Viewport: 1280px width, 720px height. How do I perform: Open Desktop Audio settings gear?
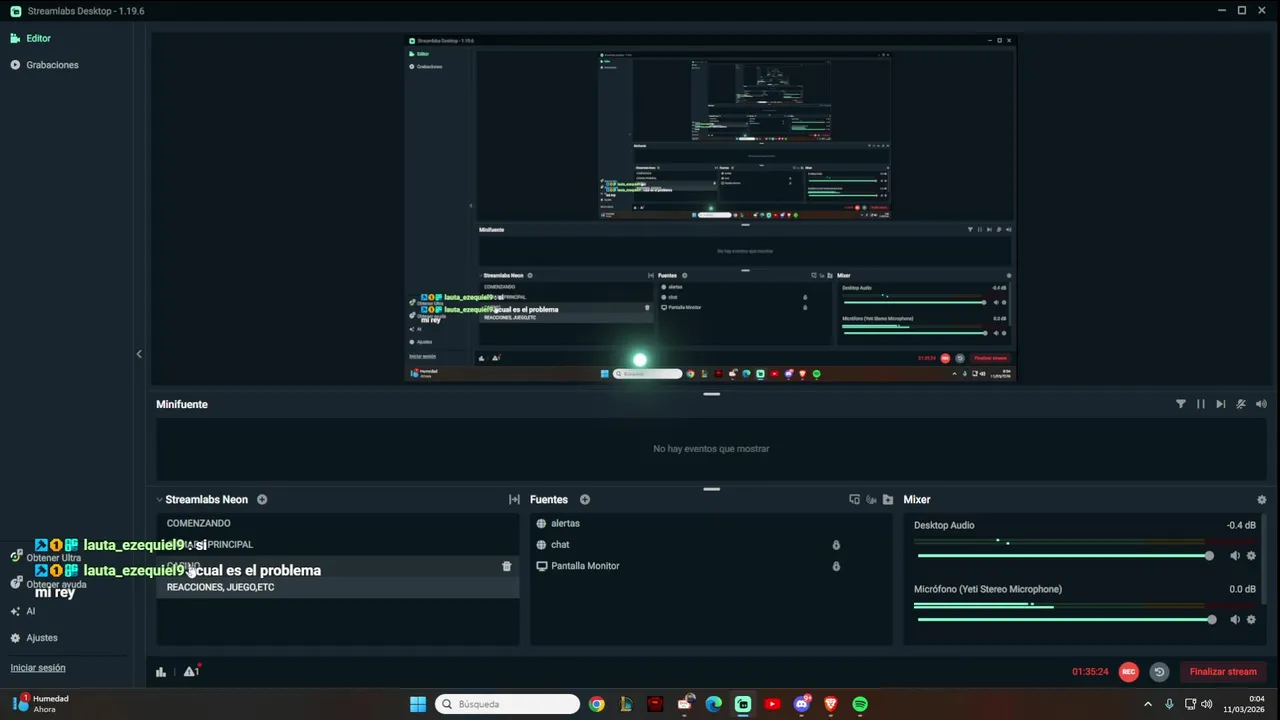[x=1251, y=556]
